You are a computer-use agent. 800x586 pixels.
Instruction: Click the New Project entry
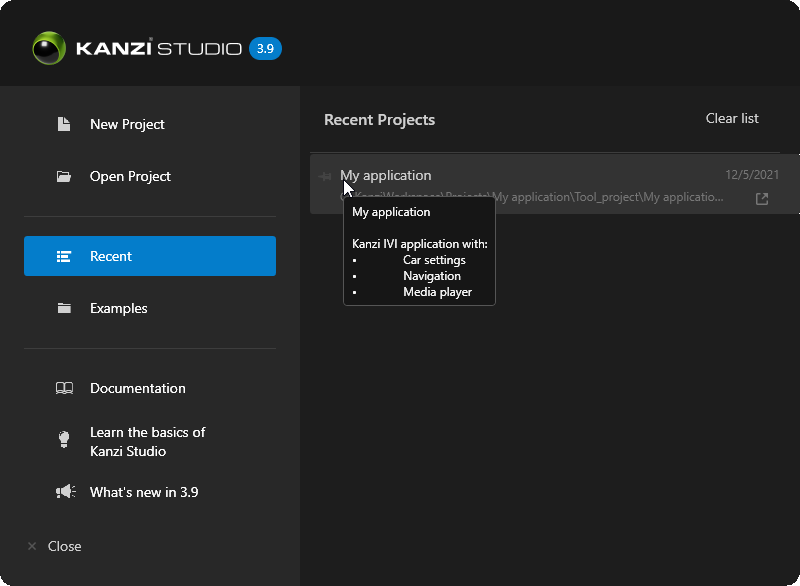click(127, 124)
